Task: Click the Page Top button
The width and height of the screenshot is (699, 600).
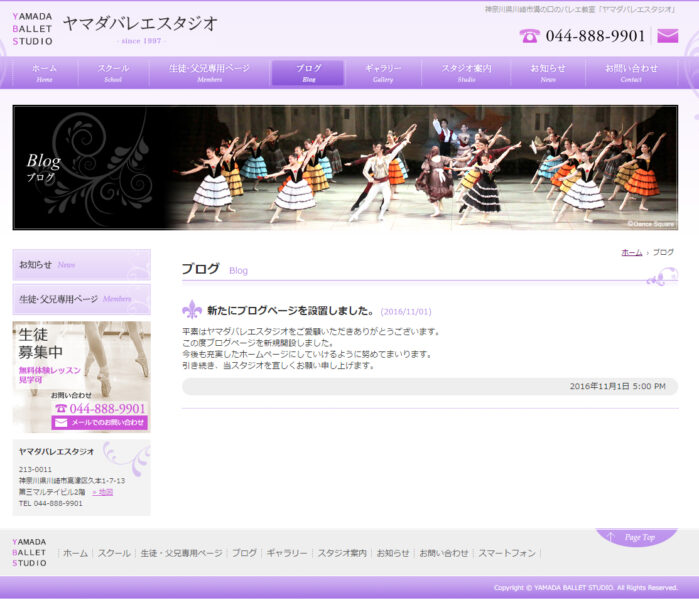Action: 637,537
